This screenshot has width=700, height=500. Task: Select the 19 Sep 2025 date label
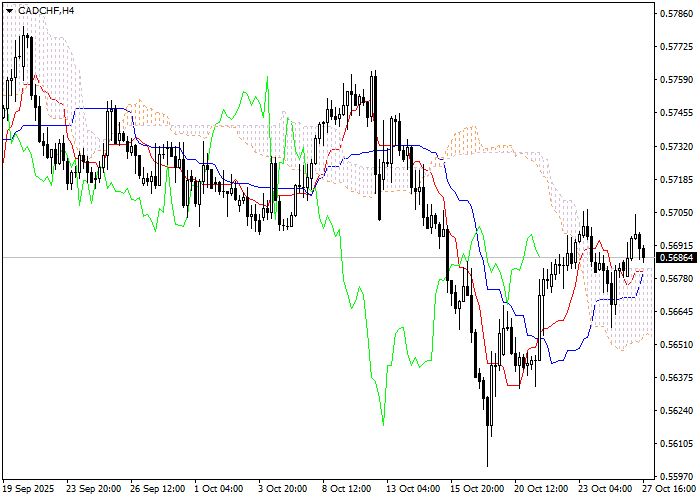tap(29, 489)
